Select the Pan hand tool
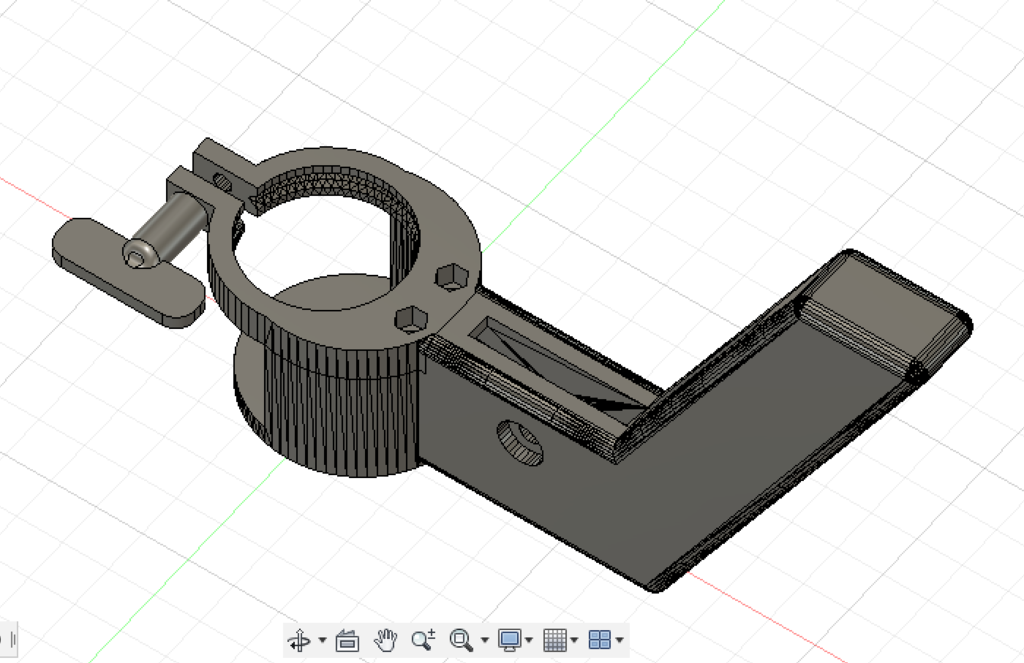The width and height of the screenshot is (1024, 663). (x=385, y=640)
